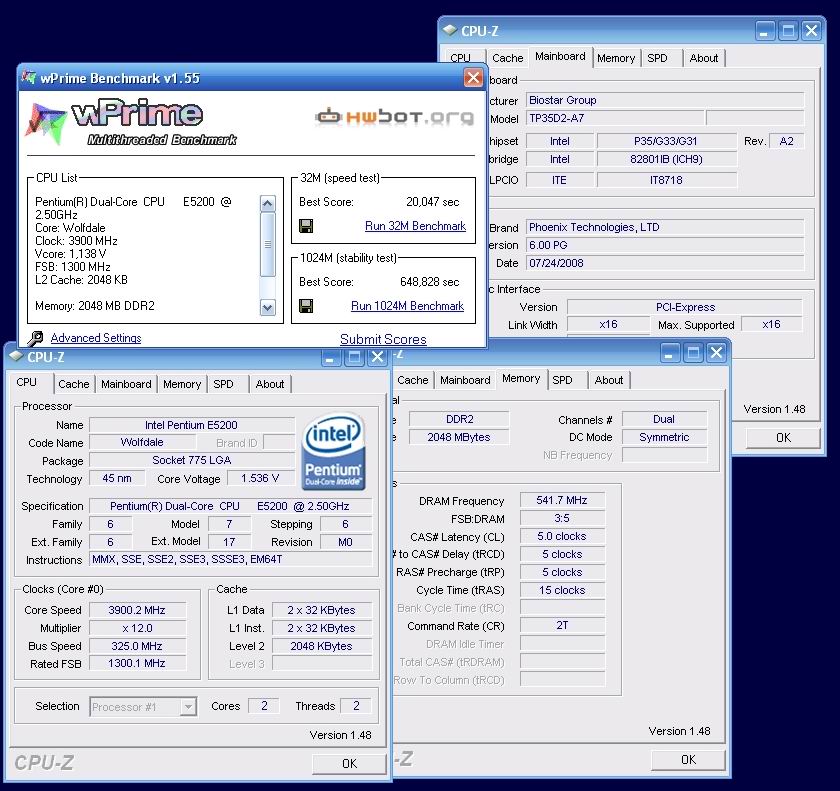Close the CPU-Z Memory window
The height and width of the screenshot is (791, 840).
point(716,352)
